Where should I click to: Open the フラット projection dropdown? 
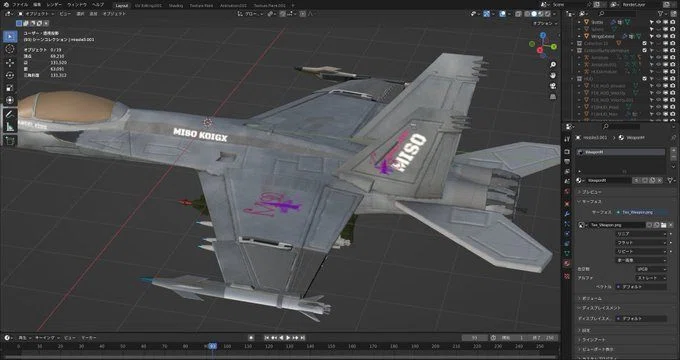(x=641, y=242)
